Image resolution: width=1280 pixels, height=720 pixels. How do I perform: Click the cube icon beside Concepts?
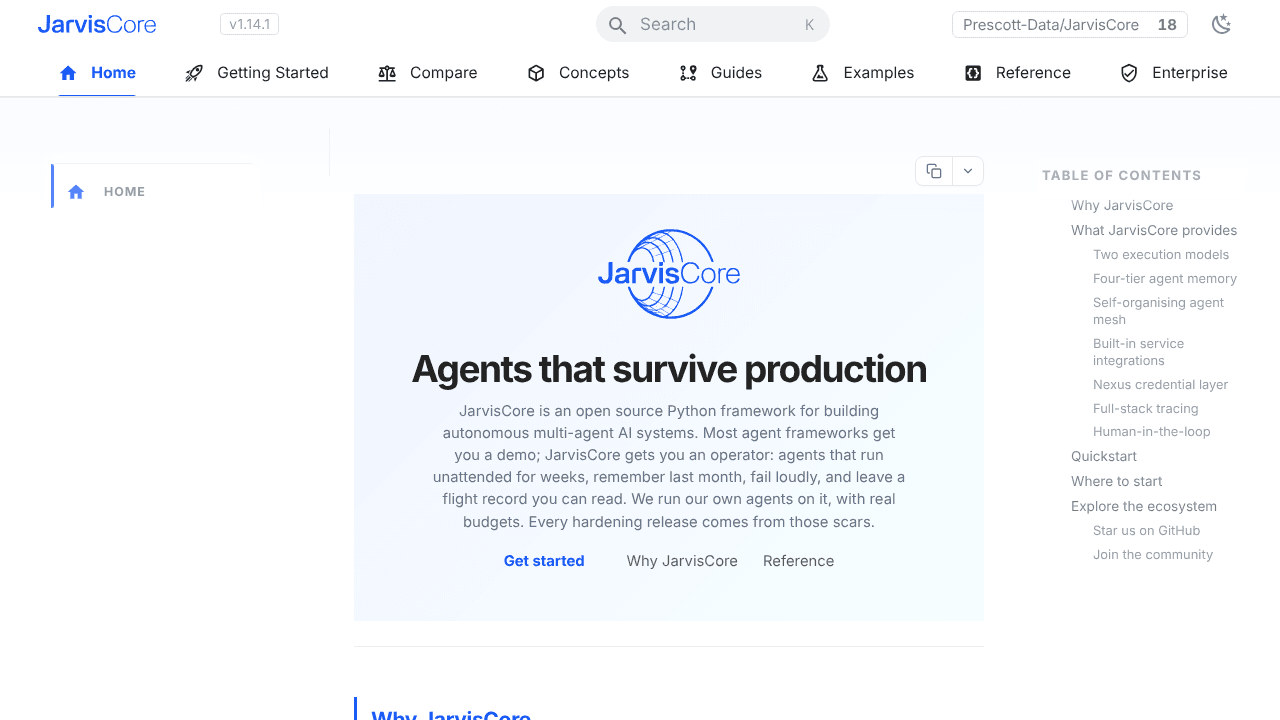pos(536,73)
